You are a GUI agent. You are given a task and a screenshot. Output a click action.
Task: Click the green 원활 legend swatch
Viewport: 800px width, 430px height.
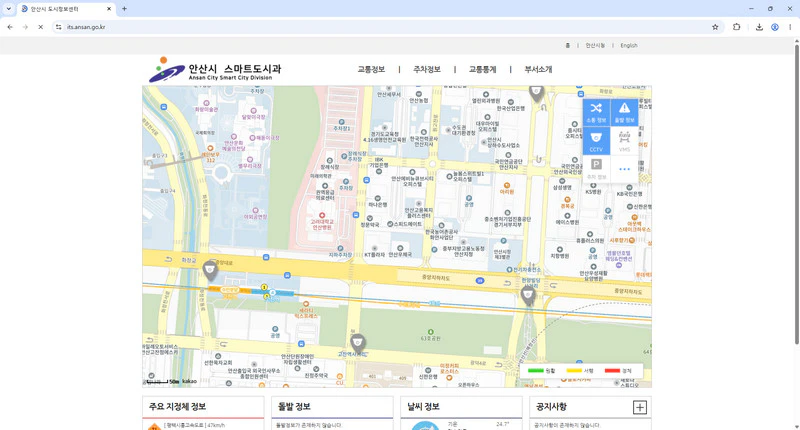(x=535, y=371)
